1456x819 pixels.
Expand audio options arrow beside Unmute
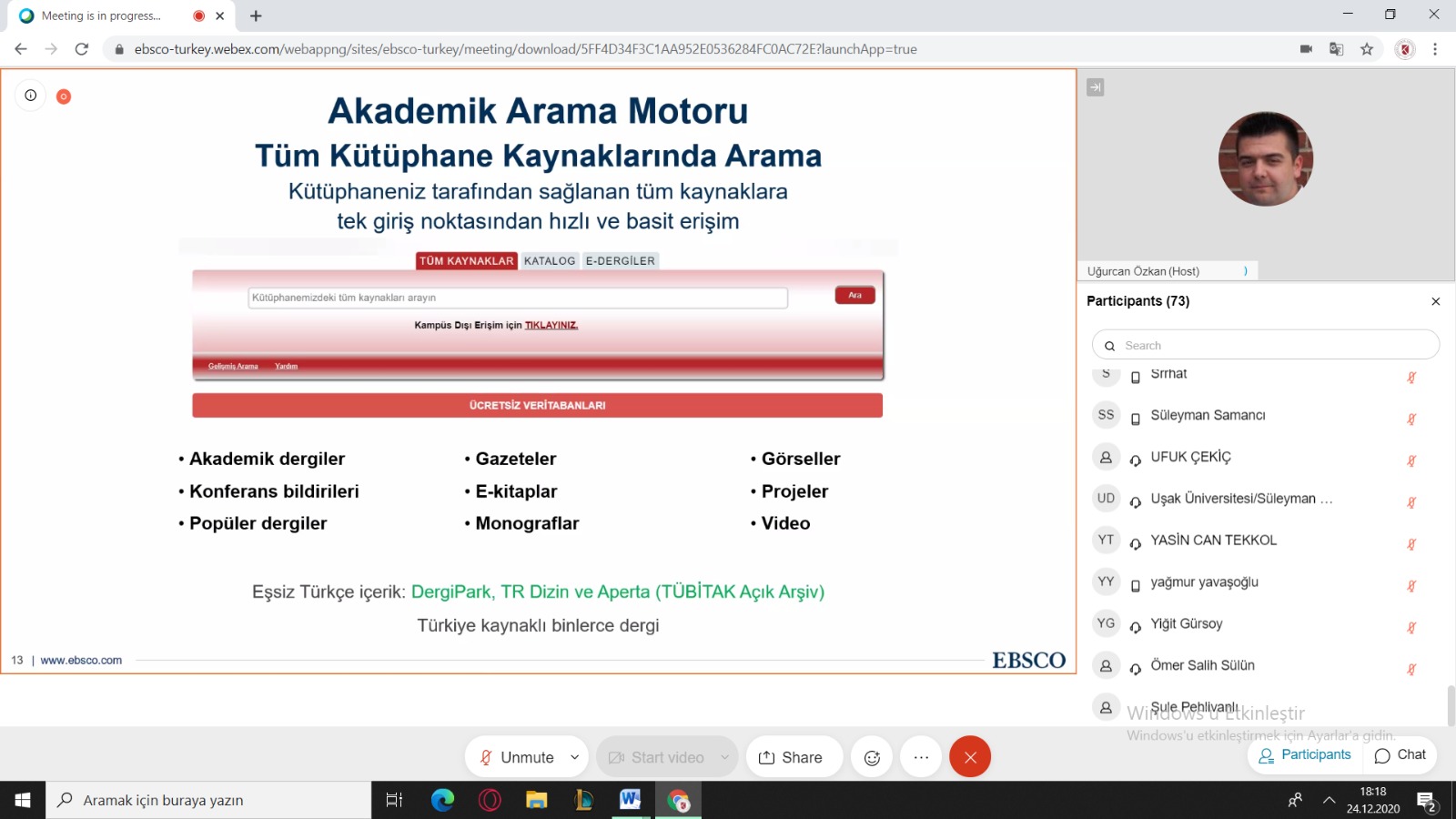coord(575,757)
